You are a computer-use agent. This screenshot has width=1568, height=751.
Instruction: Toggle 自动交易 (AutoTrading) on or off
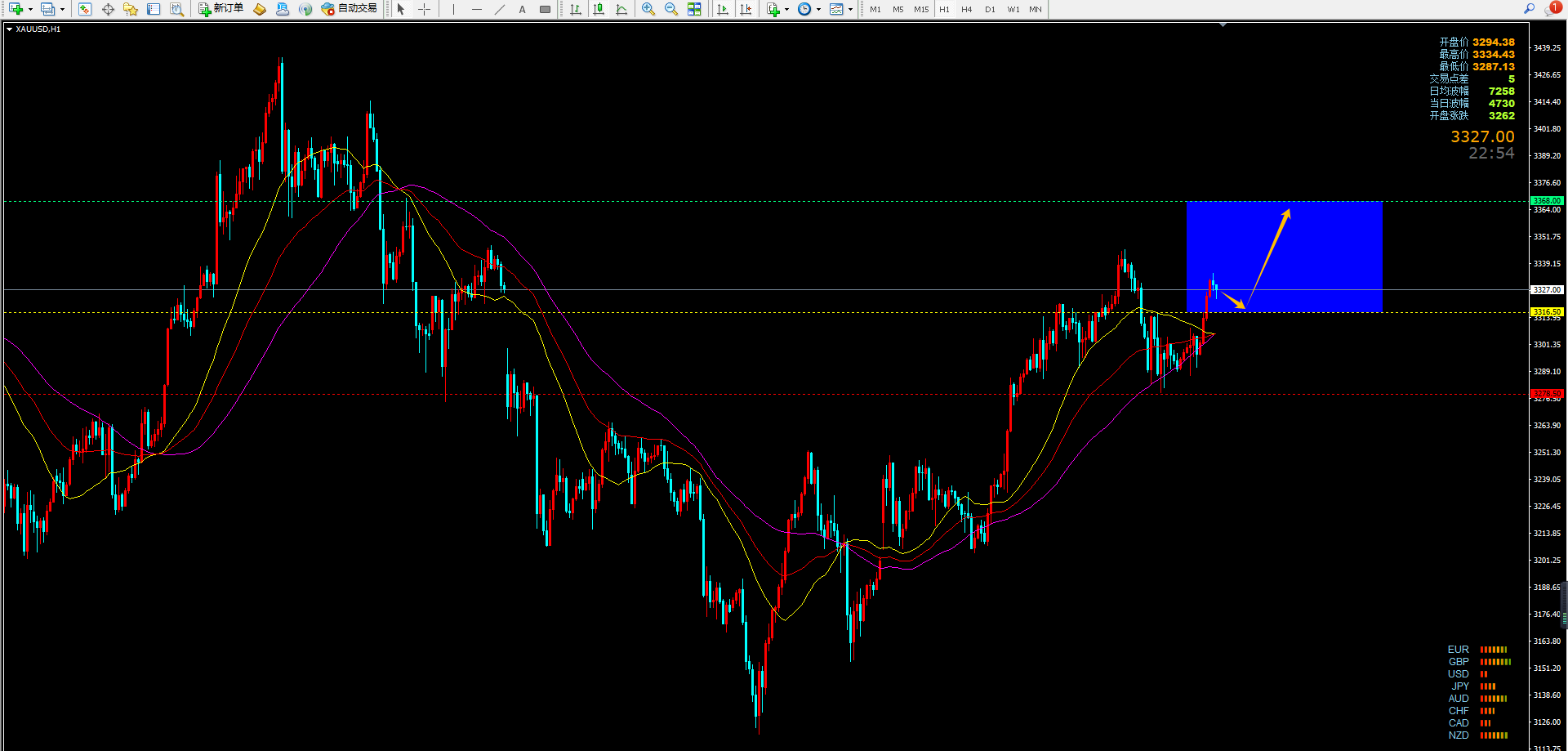[350, 9]
